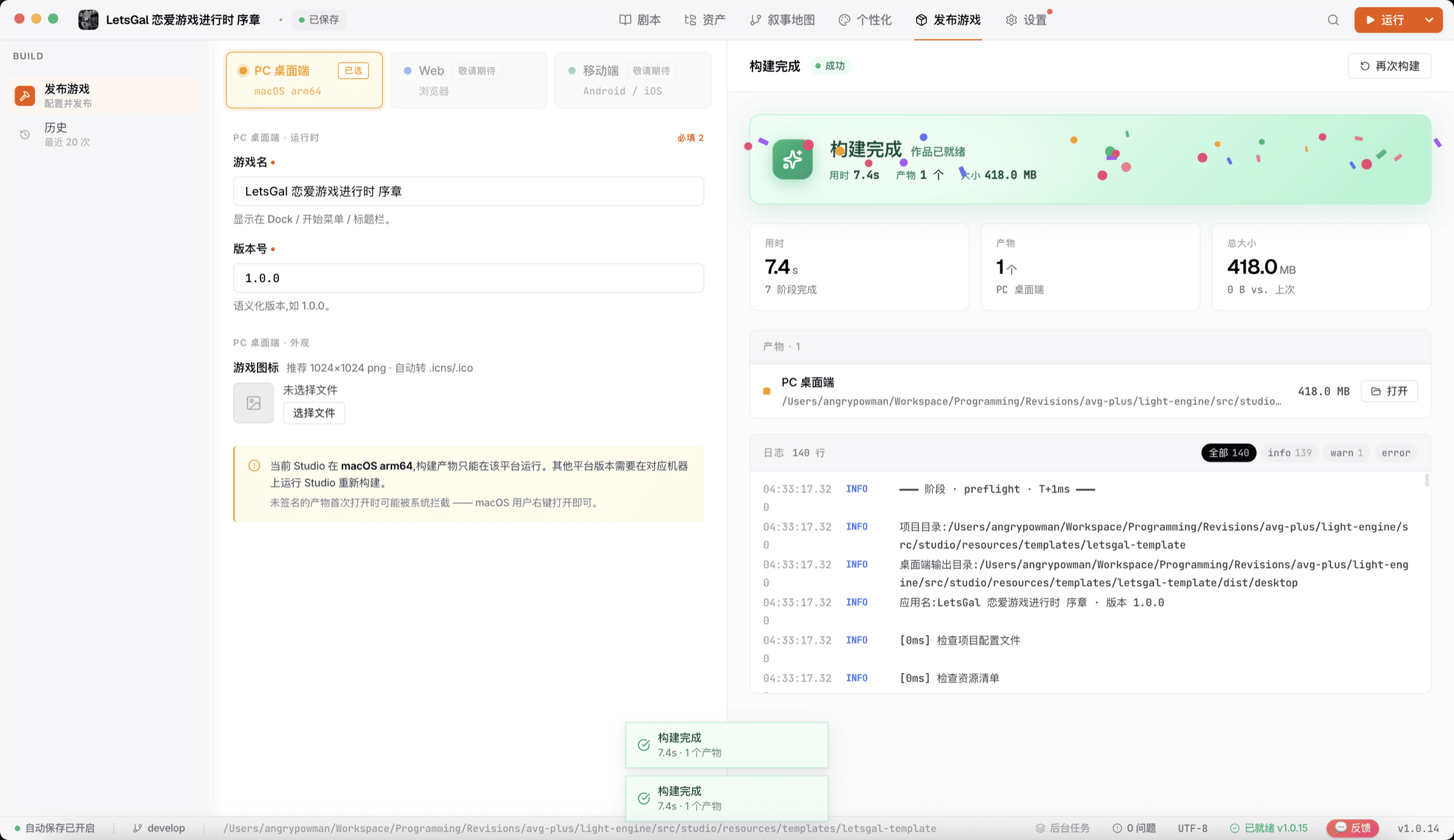Image resolution: width=1454 pixels, height=840 pixels.
Task: Open the search magnifier icon
Action: [x=1333, y=20]
